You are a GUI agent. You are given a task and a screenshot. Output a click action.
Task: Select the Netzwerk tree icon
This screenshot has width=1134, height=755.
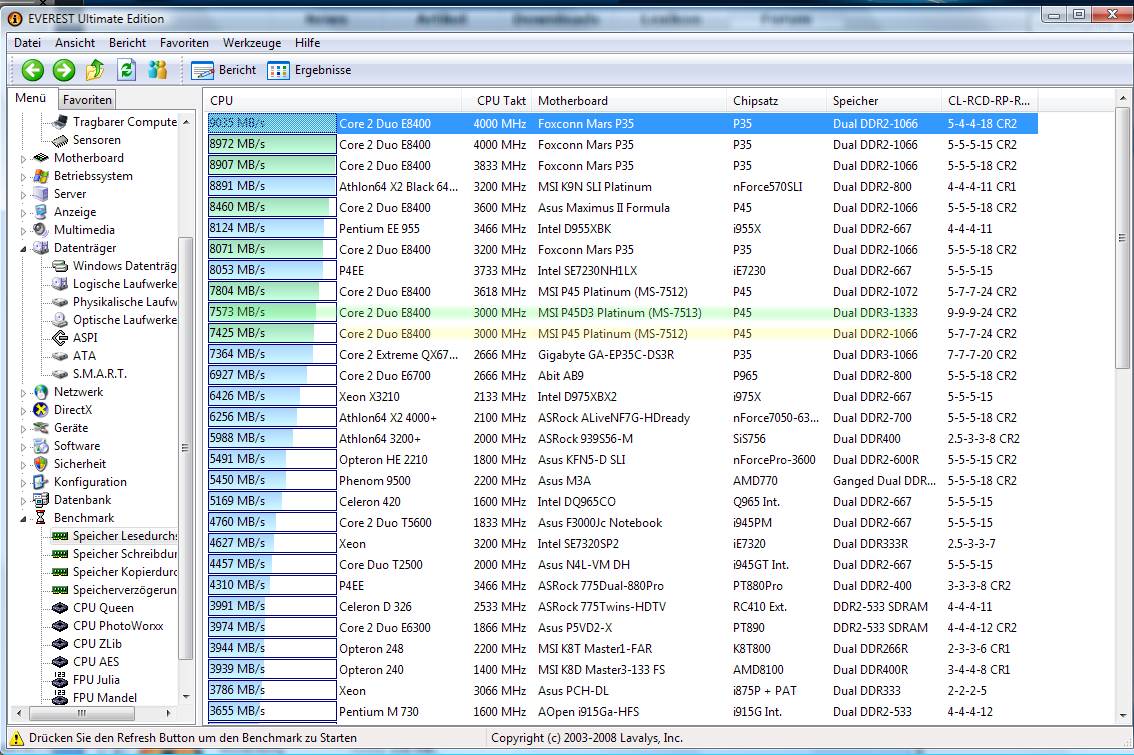(41, 392)
